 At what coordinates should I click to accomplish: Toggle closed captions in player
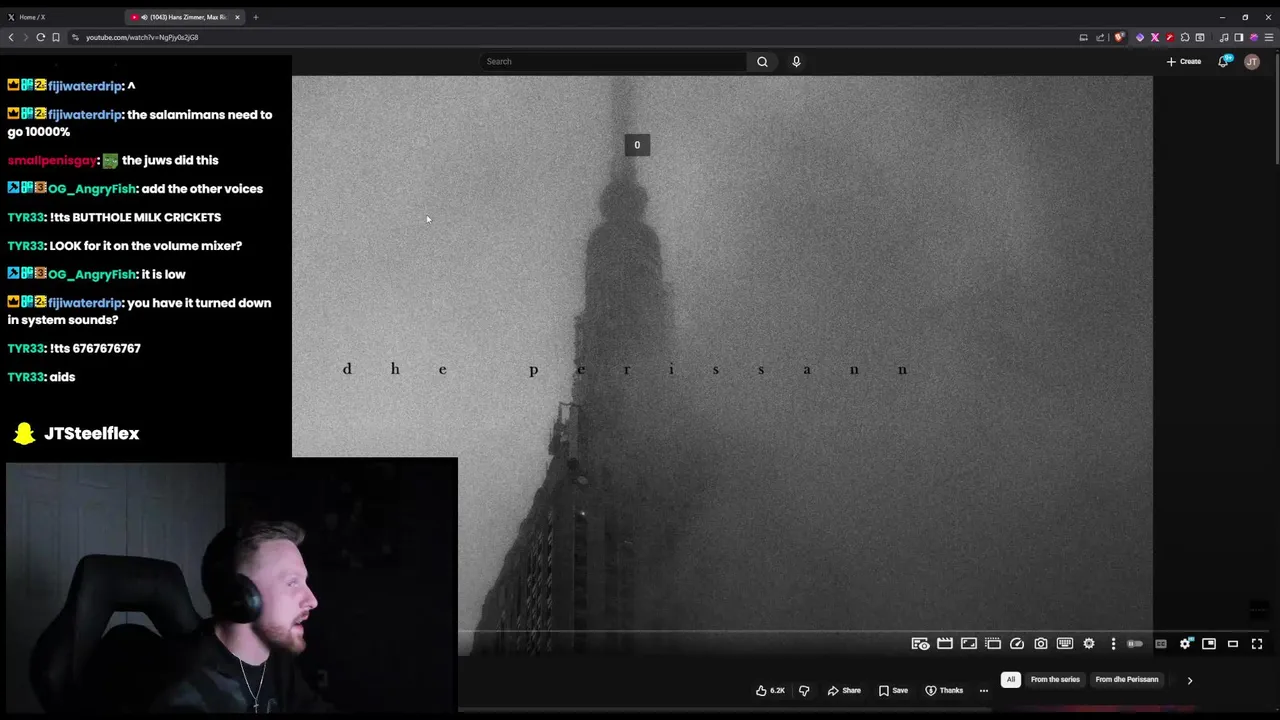(x=1161, y=644)
